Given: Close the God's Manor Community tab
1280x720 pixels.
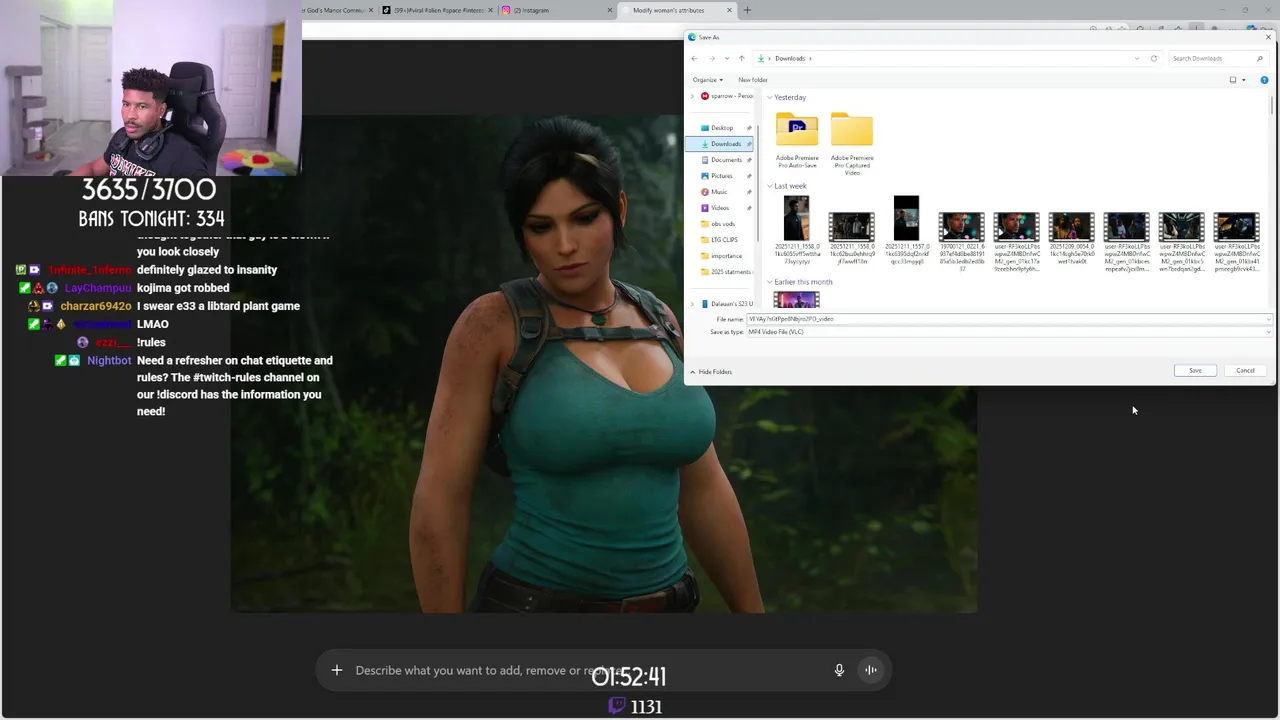Looking at the screenshot, I should click(371, 10).
